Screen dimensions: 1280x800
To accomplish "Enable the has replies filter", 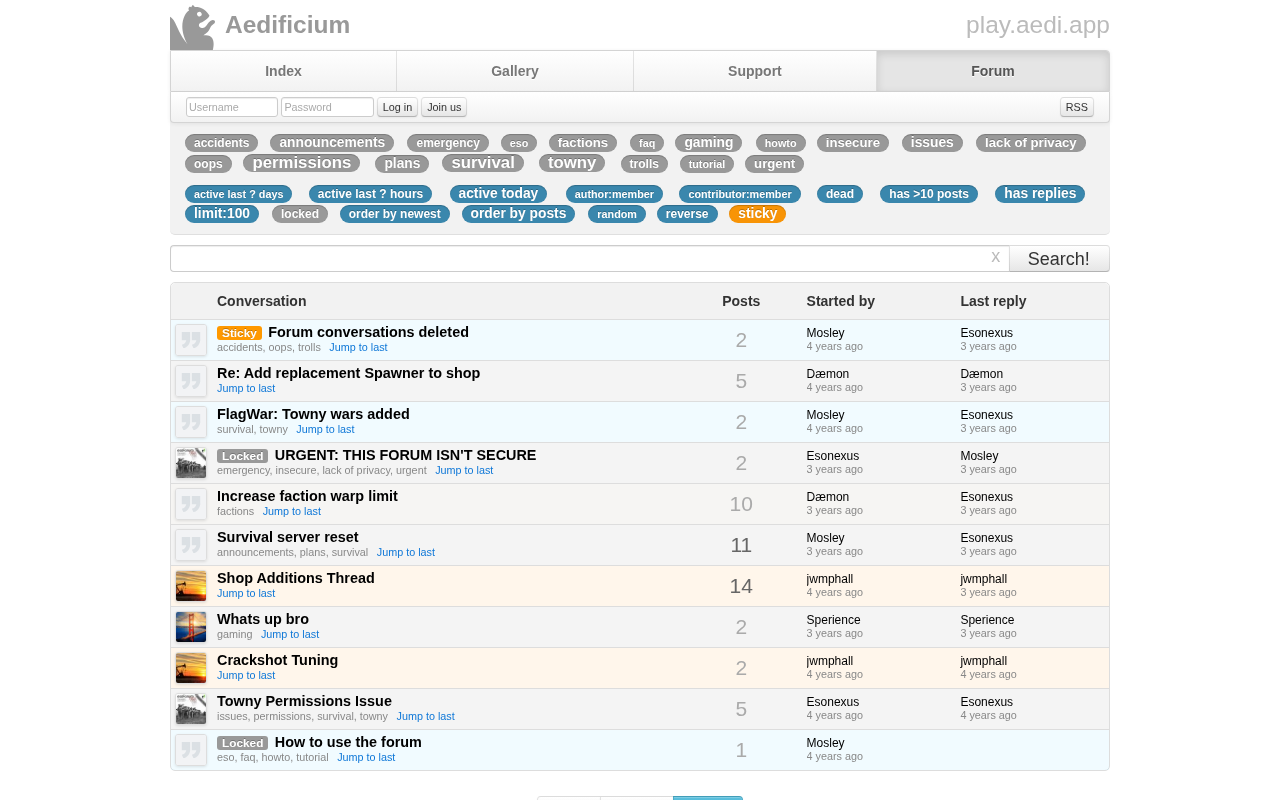I will click(x=1040, y=194).
